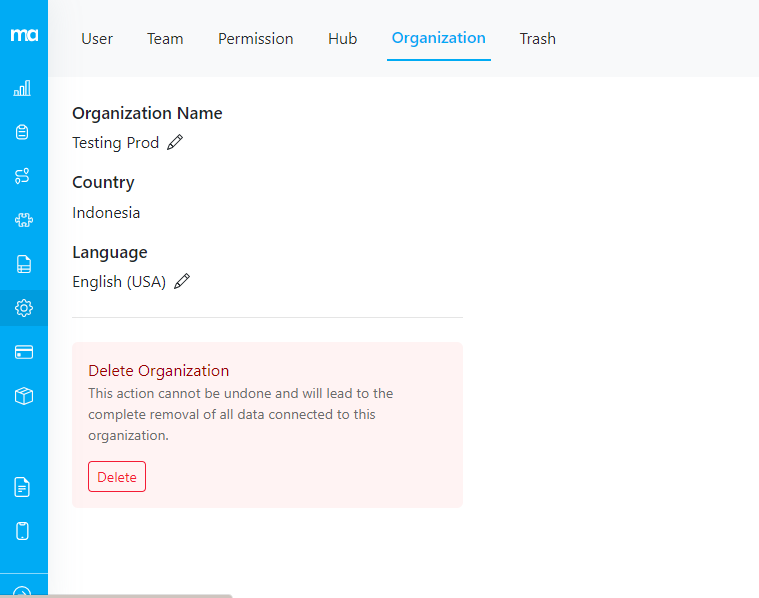
Task: Open the mobile phone icon in sidebar
Action: [23, 531]
